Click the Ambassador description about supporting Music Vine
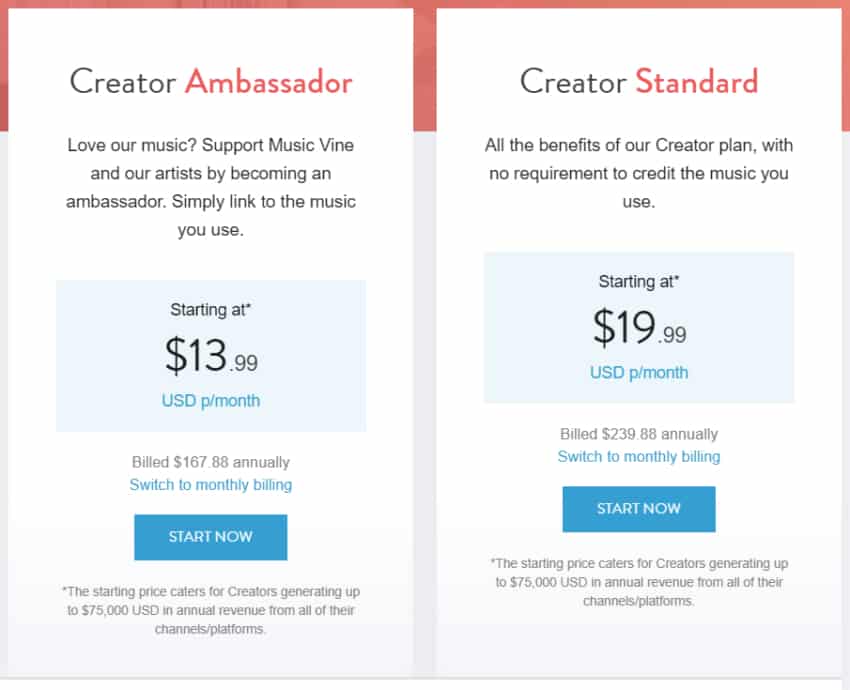The height and width of the screenshot is (690, 850). (x=211, y=187)
